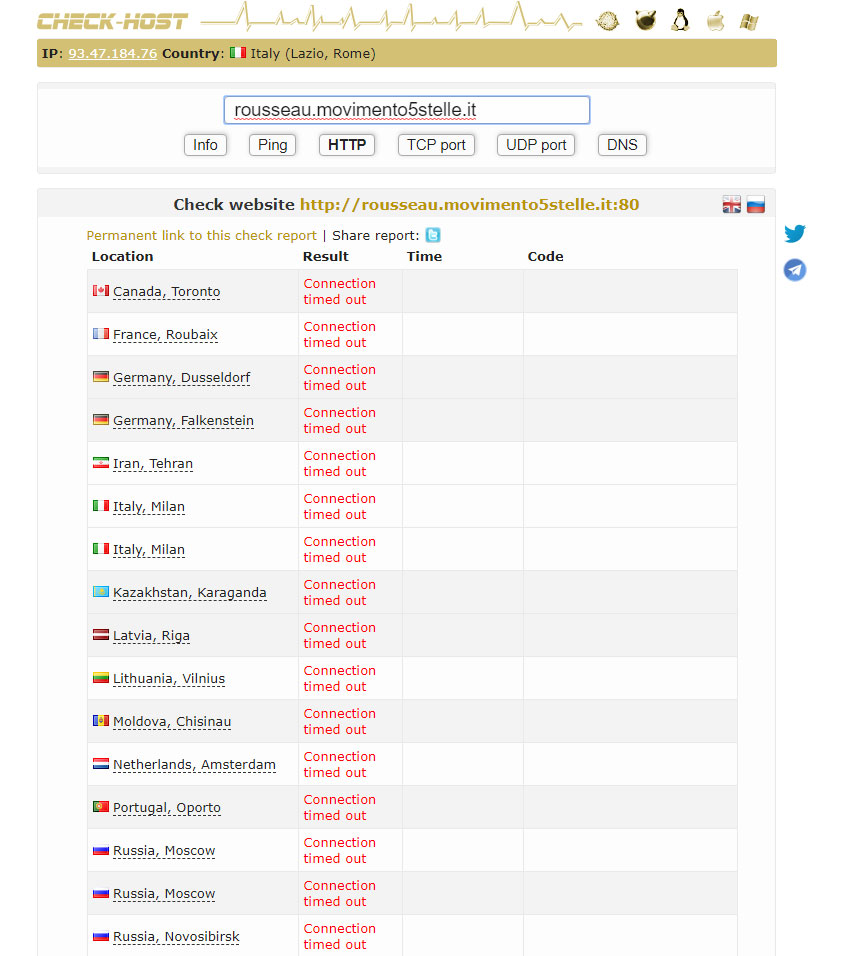842x956 pixels.
Task: Click the Portugal flag icon in Oporto row
Action: click(x=101, y=807)
